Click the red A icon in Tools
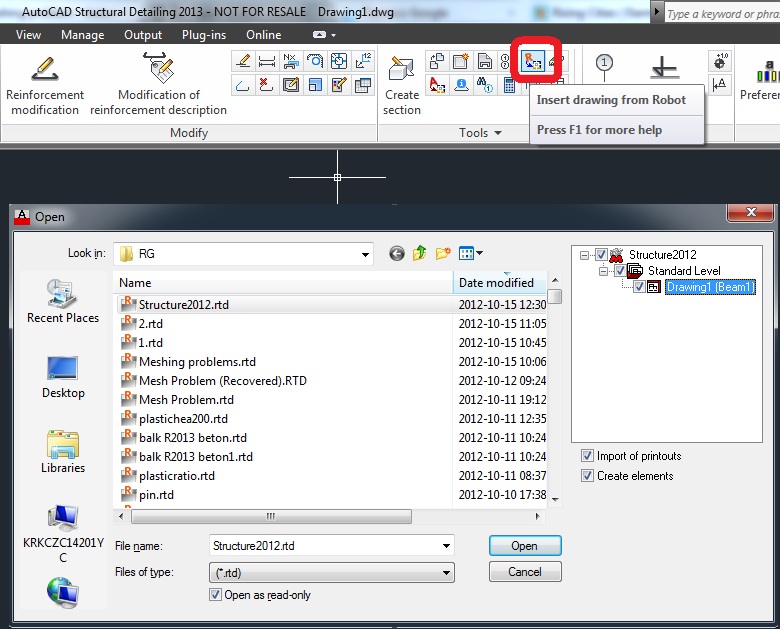The image size is (780, 629). pos(437,85)
